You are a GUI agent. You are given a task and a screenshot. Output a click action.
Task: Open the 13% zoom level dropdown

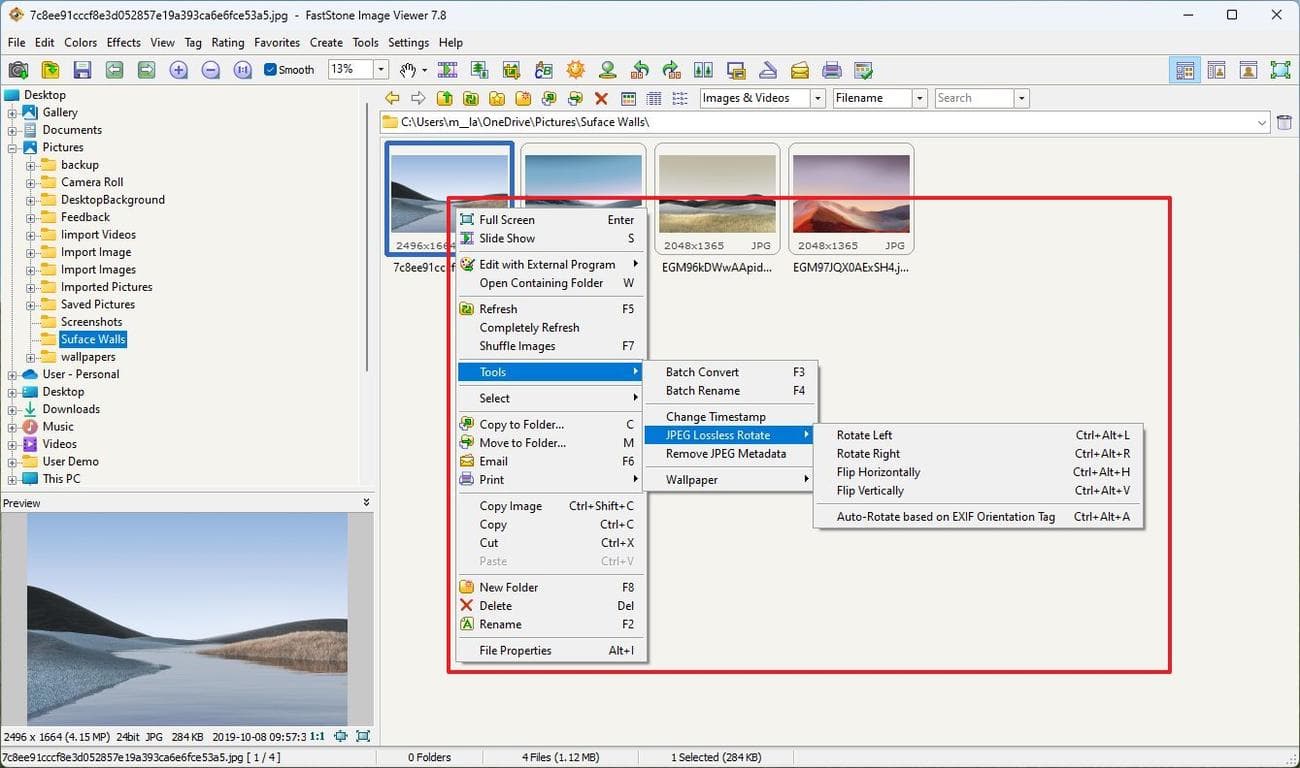tap(383, 70)
